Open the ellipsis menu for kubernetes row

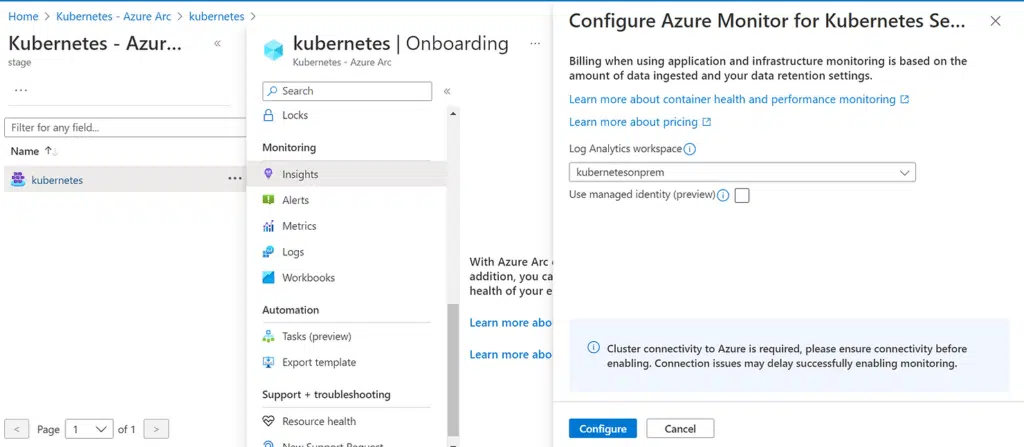(235, 178)
